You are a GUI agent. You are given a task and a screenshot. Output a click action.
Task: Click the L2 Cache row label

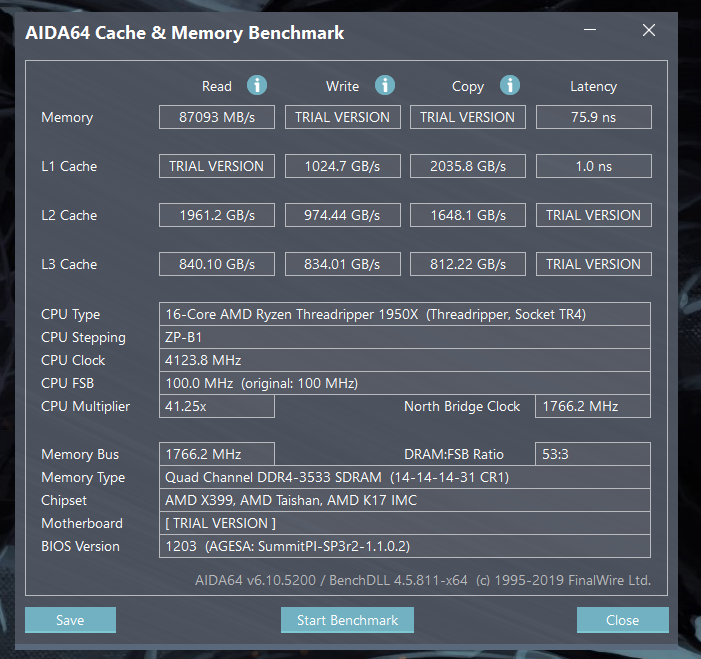[69, 215]
